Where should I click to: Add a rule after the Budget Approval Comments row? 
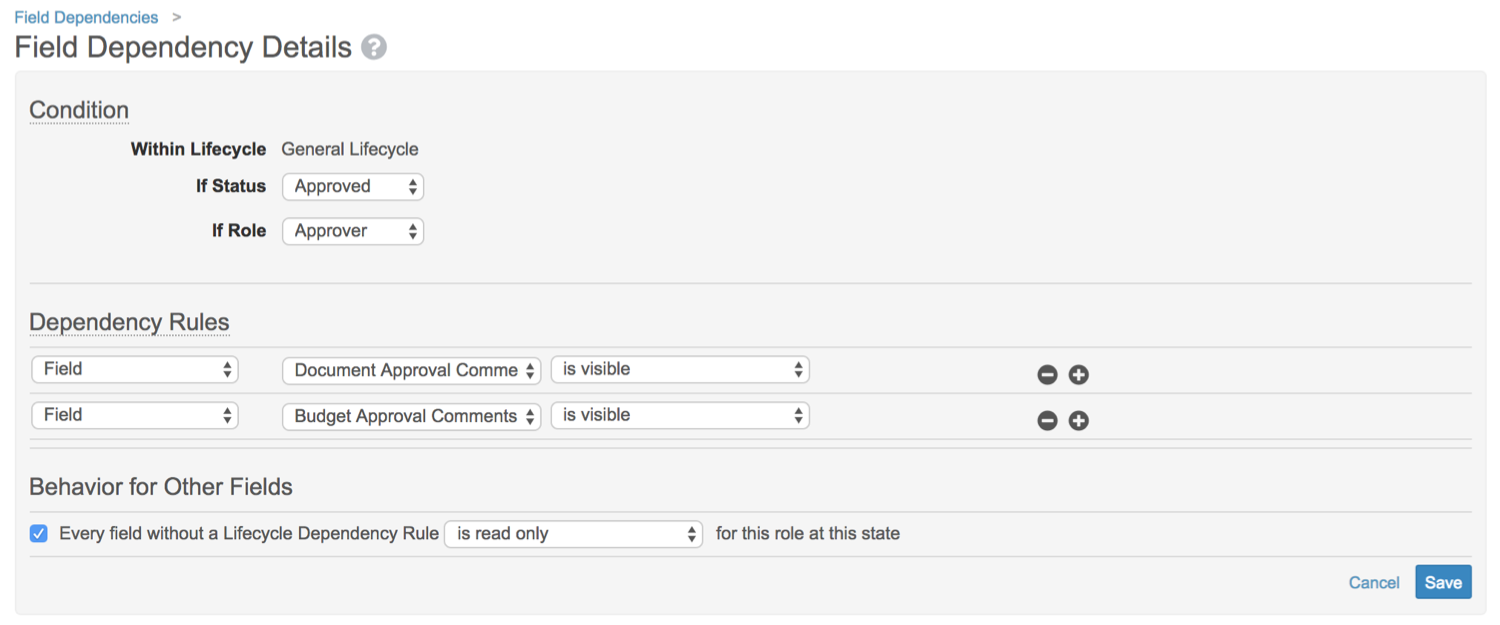point(1078,421)
